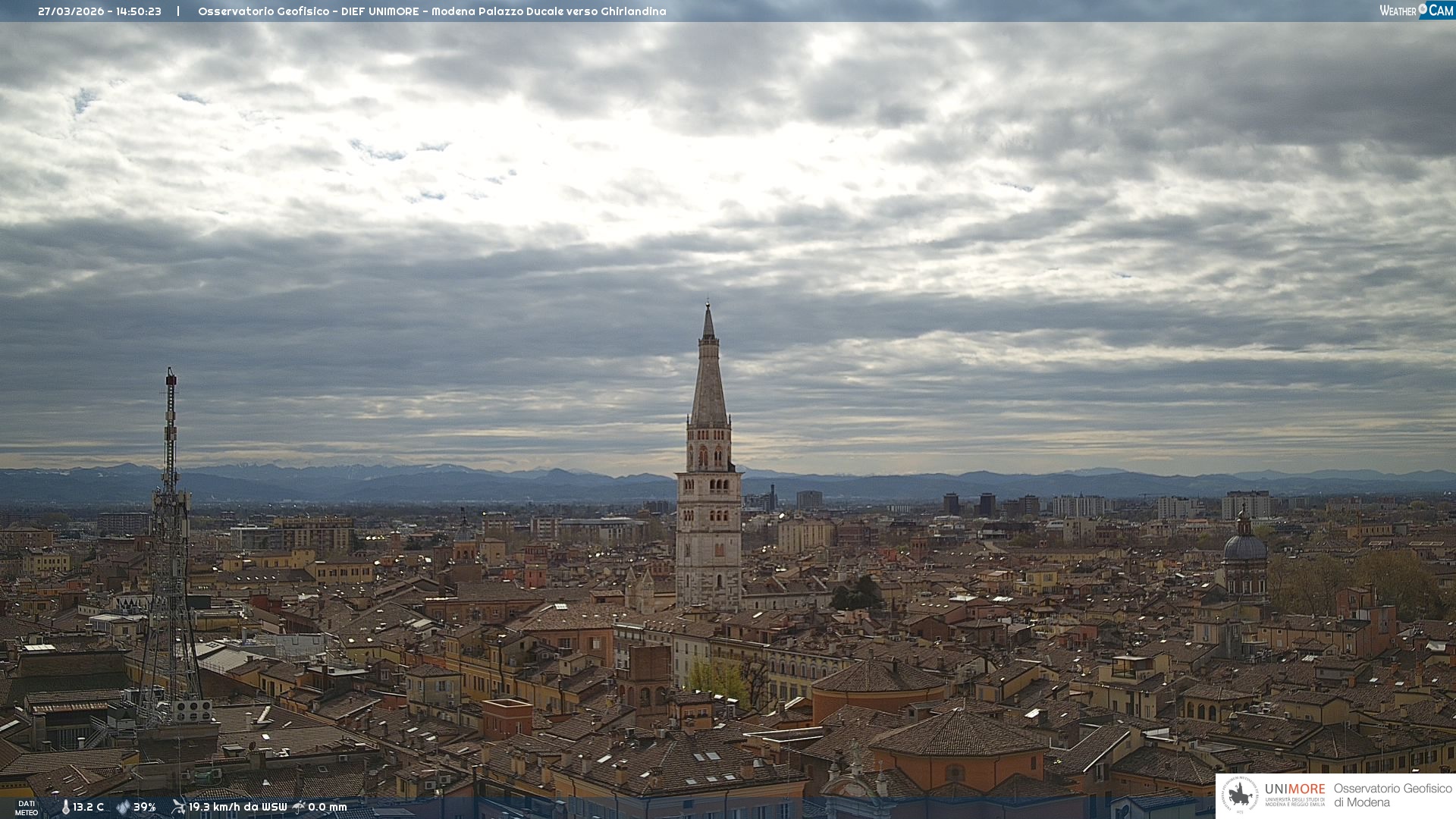Viewport: 1456px width, 819px height.
Task: Click the wind anemometer icon
Action: [x=178, y=807]
